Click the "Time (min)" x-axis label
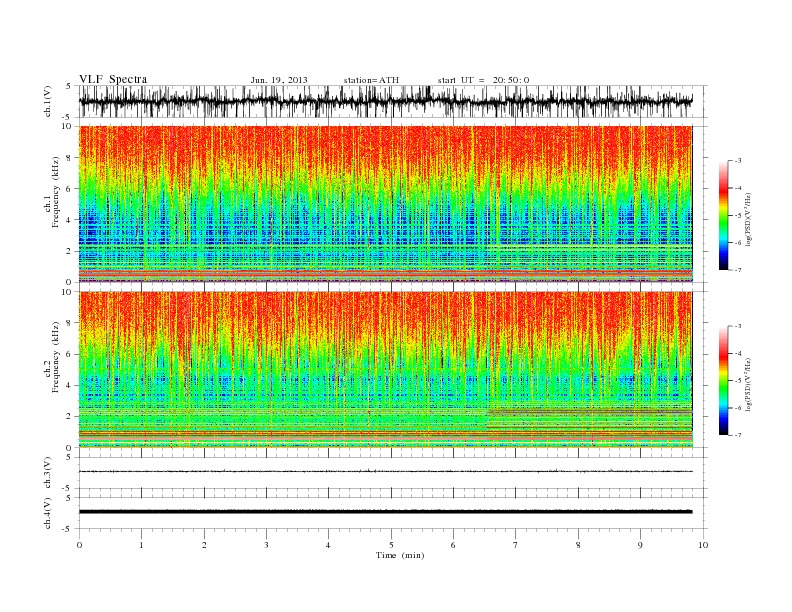Viewport: 792px width, 612px height. pyautogui.click(x=400, y=555)
